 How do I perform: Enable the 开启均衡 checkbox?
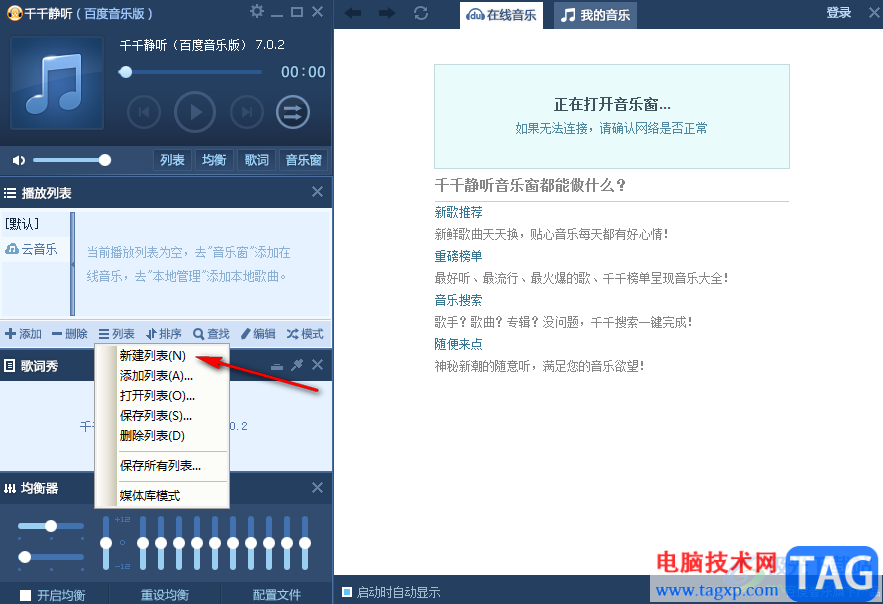25,595
